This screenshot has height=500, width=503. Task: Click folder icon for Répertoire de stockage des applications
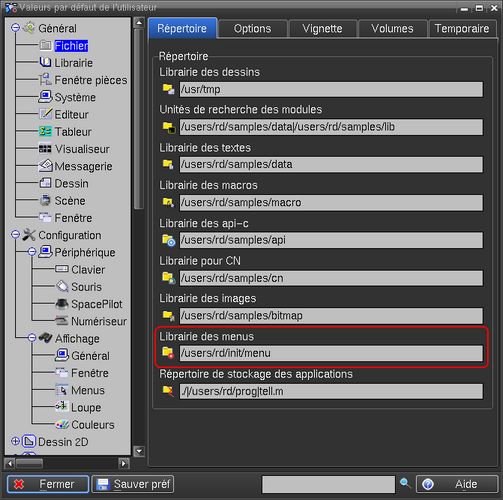168,391
